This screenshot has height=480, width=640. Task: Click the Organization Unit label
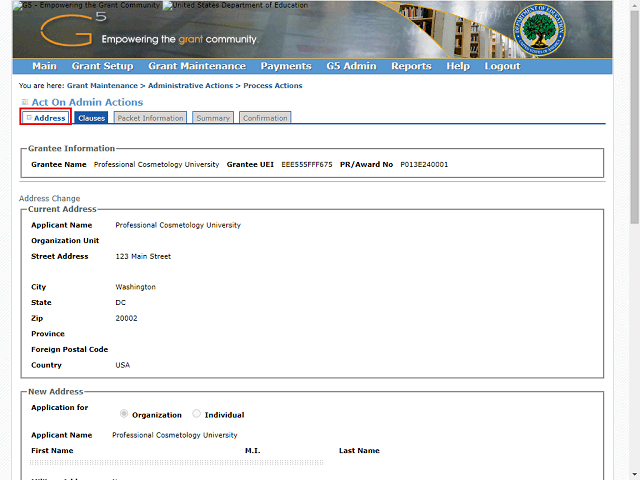click(x=65, y=241)
